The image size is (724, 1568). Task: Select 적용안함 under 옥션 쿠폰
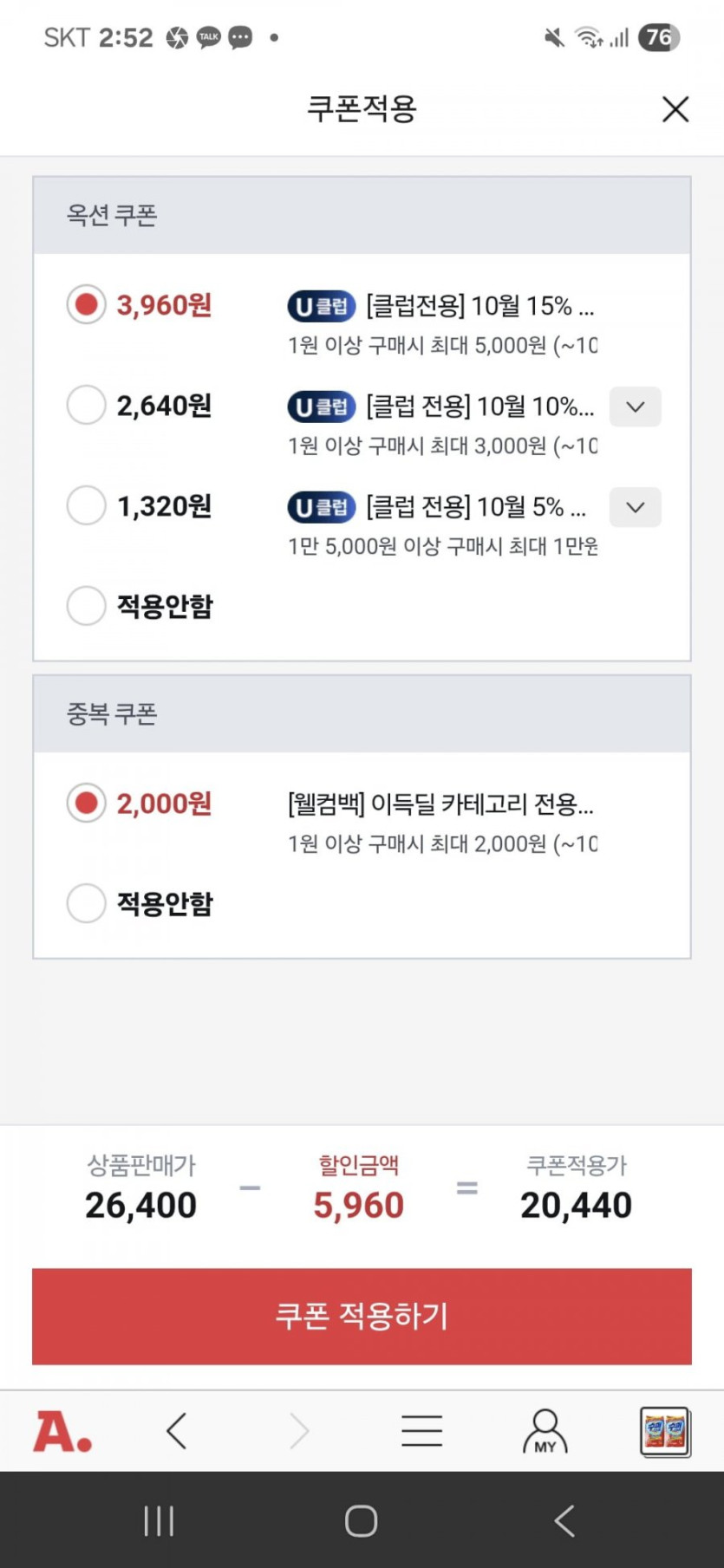click(87, 606)
